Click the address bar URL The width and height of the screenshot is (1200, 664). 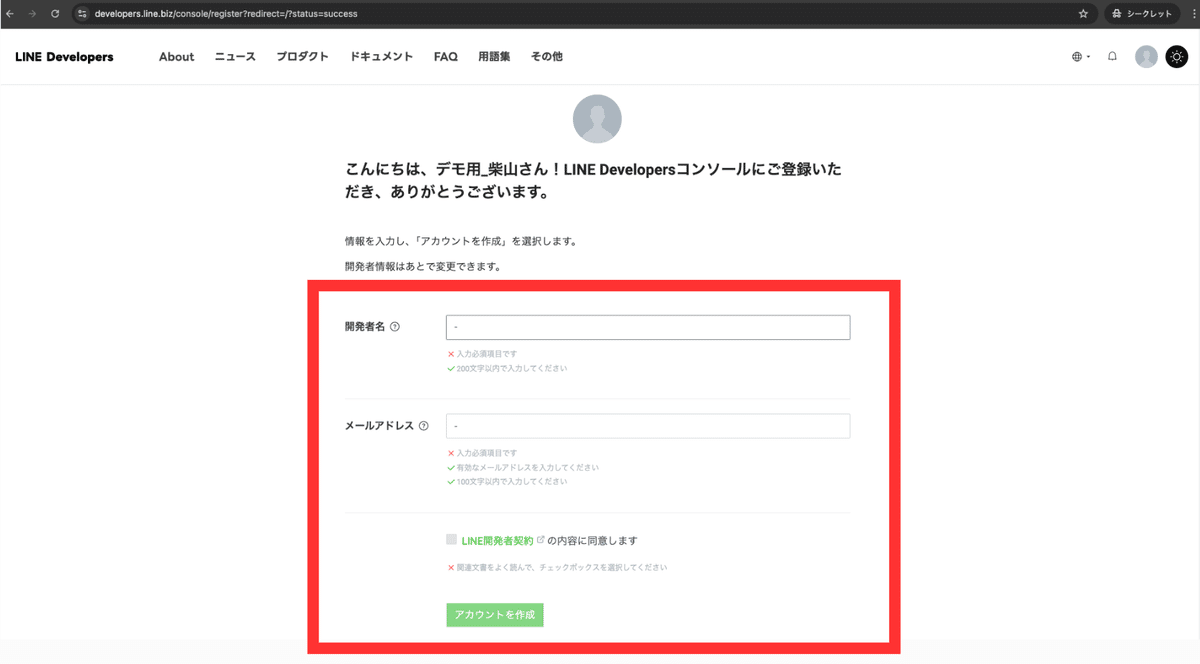click(226, 14)
